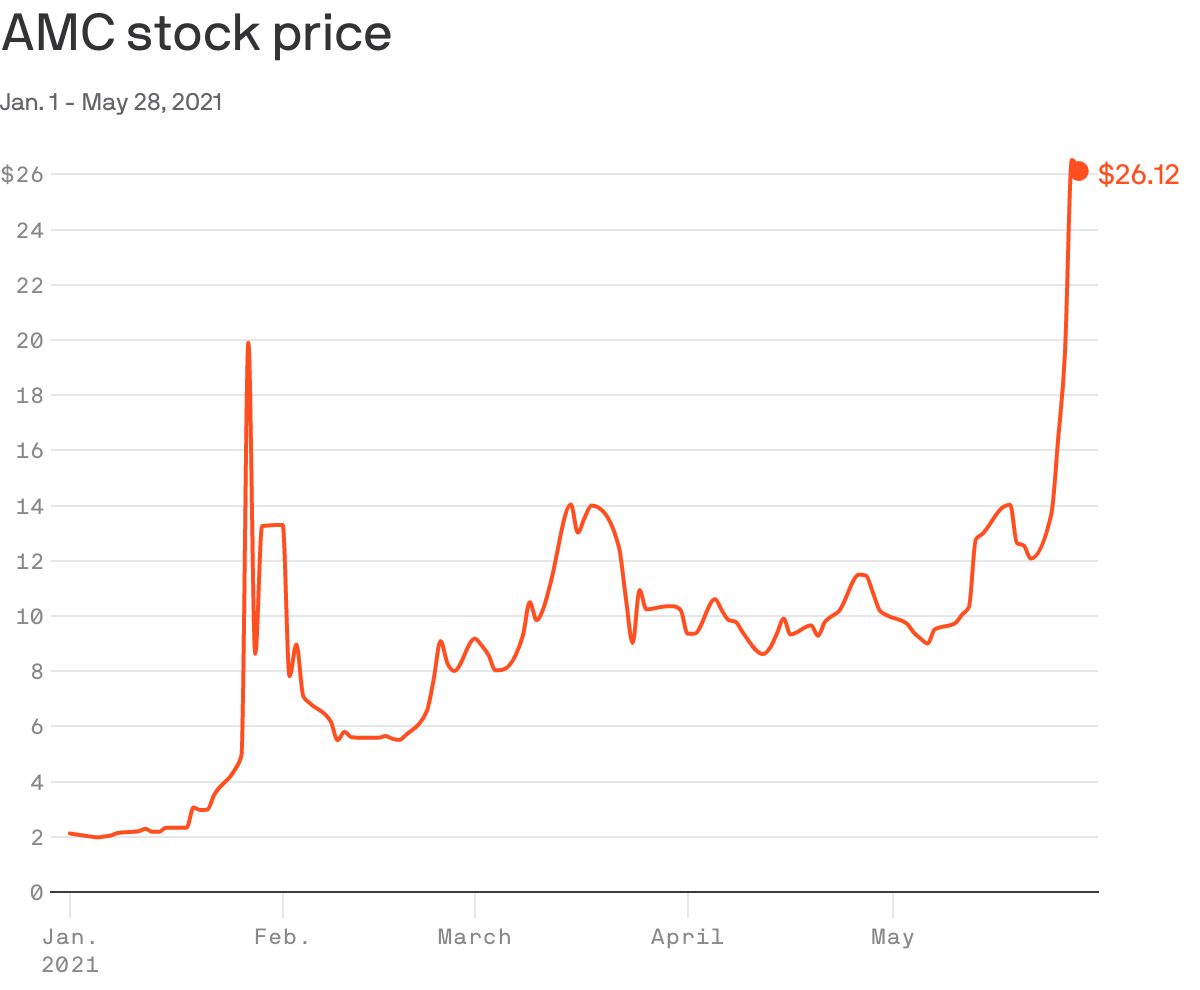The width and height of the screenshot is (1200, 990).
Task: Click the 24 y-axis label
Action: point(30,230)
